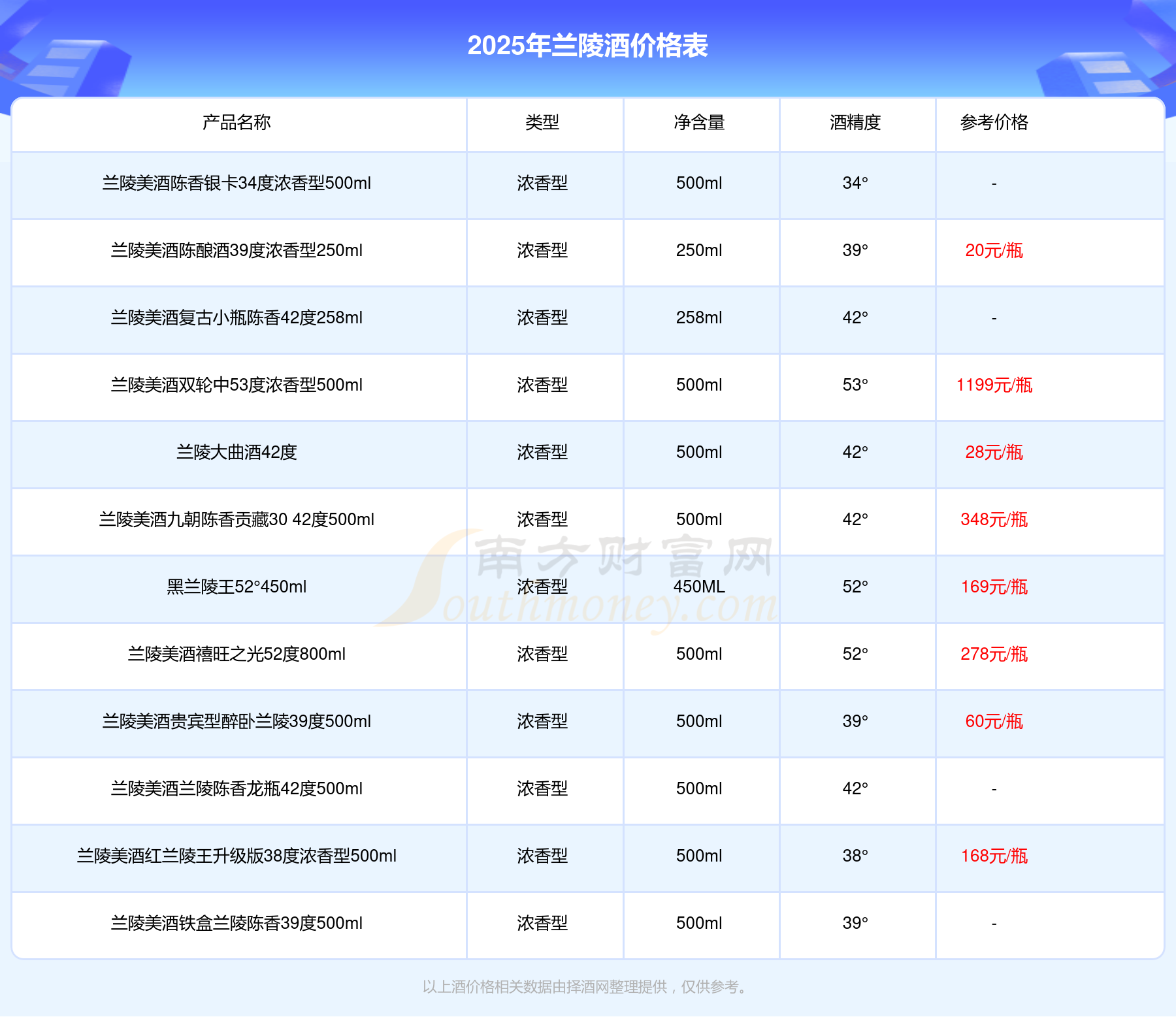The width and height of the screenshot is (1176, 1019).
Task: Click 500ml in the 禧旺之光 row
Action: [699, 654]
